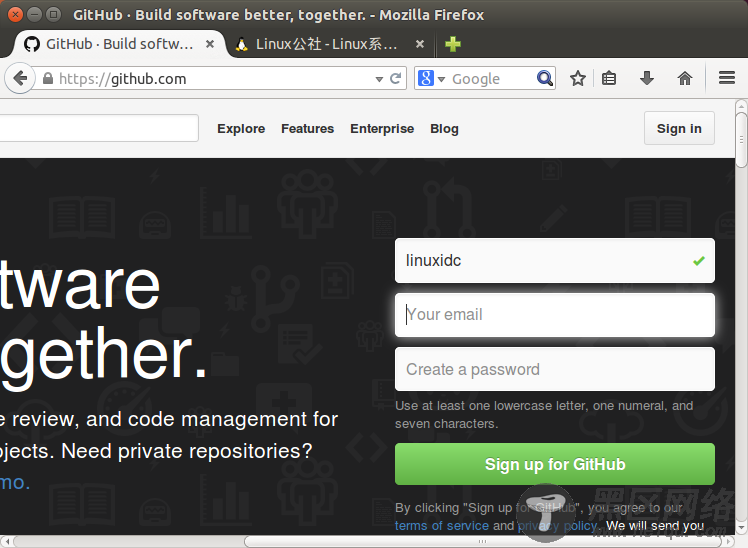This screenshot has height=548, width=748.
Task: Show bookmarks list icon
Action: click(x=609, y=78)
